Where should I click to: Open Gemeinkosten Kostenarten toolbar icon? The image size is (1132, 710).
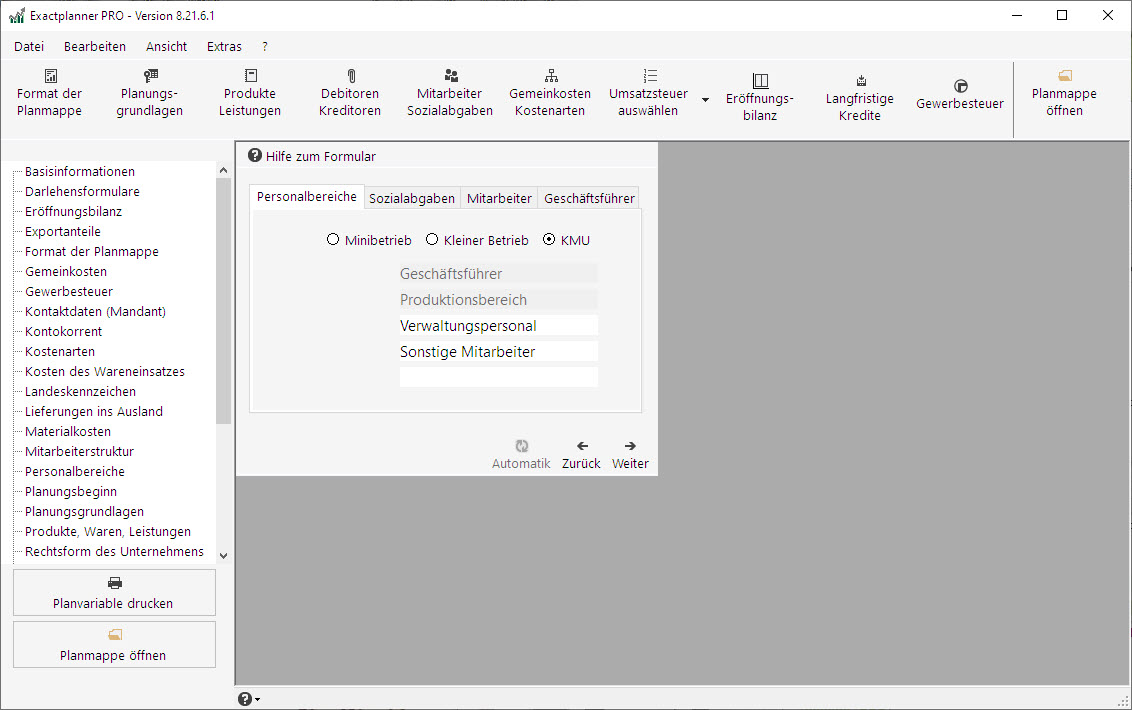tap(551, 76)
